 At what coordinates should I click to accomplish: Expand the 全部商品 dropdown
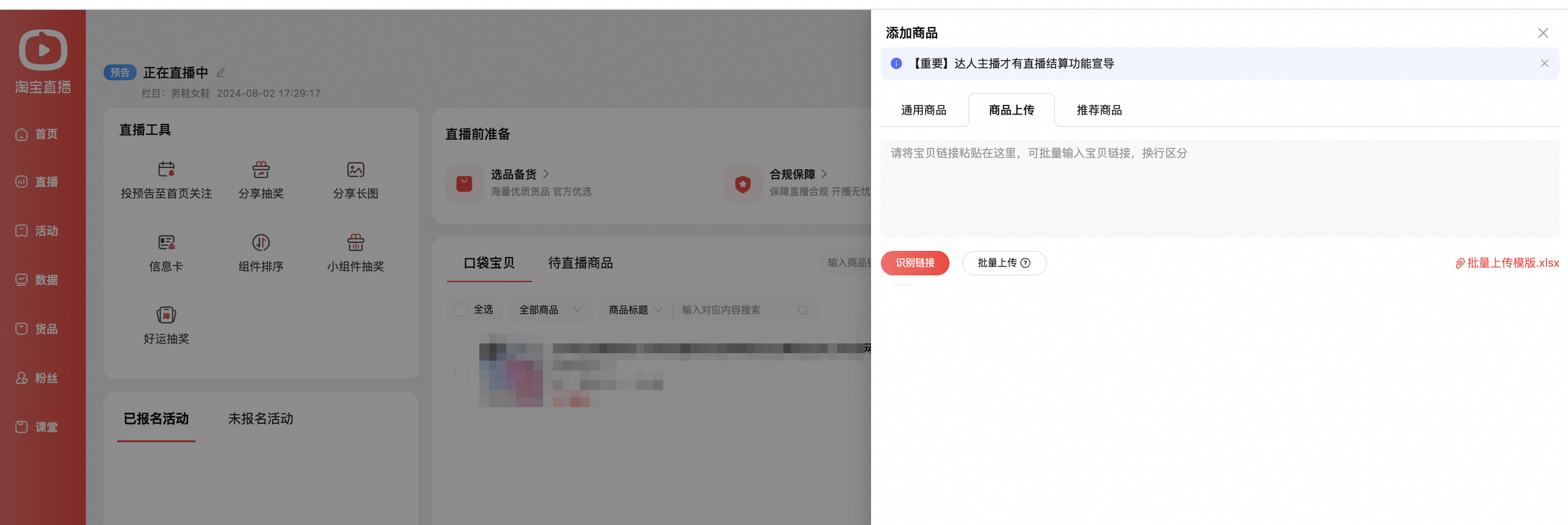(x=550, y=310)
